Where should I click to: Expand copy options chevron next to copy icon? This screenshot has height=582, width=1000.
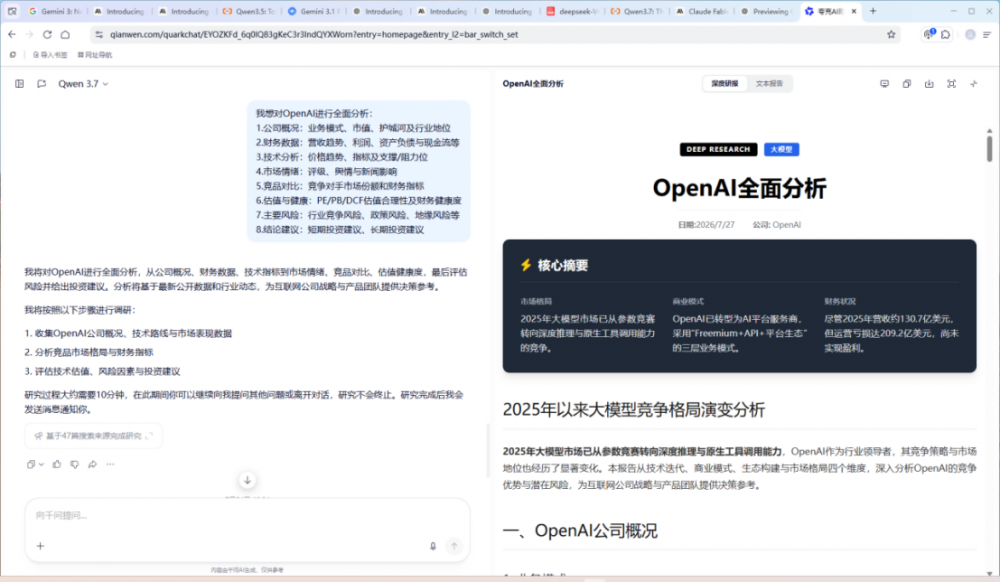click(41, 464)
